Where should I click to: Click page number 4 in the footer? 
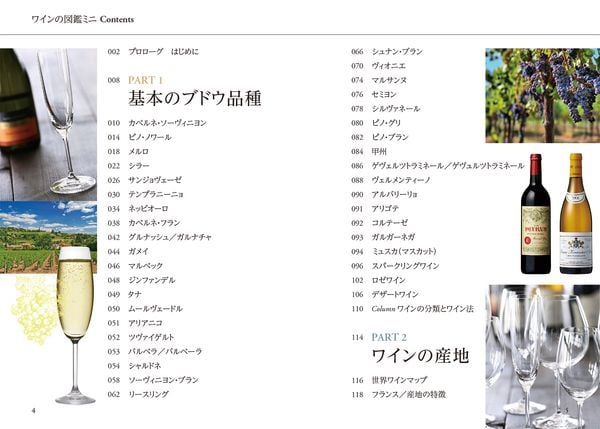coord(33,411)
